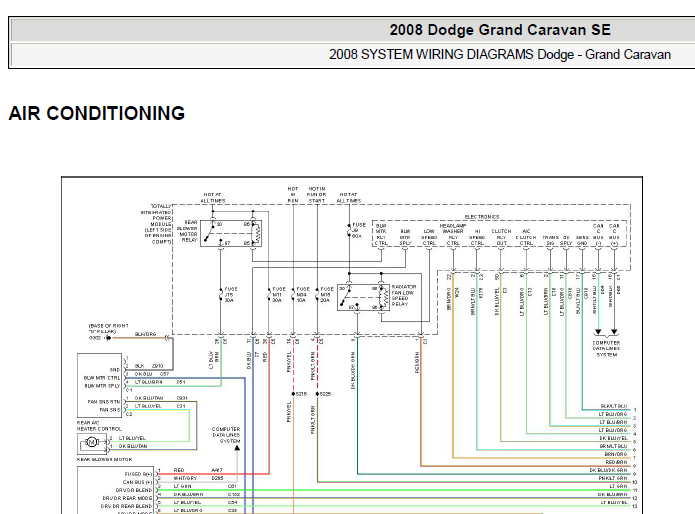Click the 'CAN C BUS (-)' terminal label
This screenshot has width=695, height=514.
coord(598,234)
